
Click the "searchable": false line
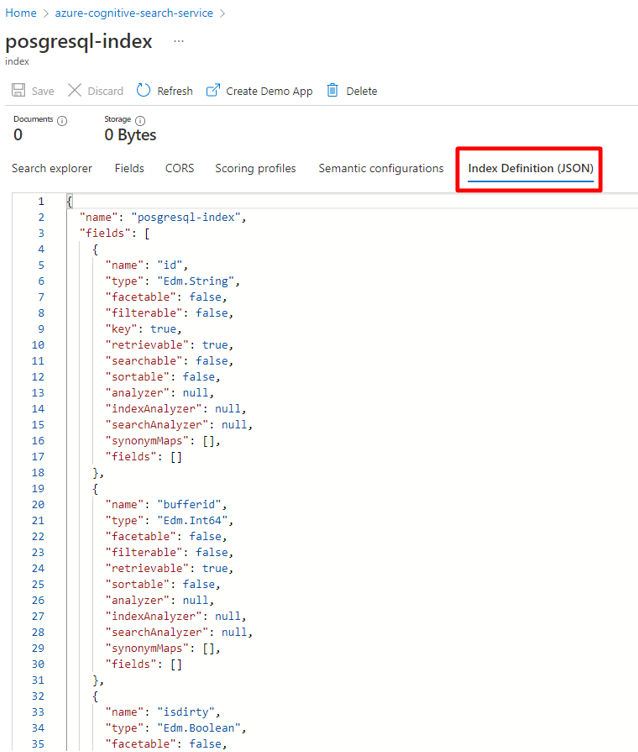pos(169,361)
